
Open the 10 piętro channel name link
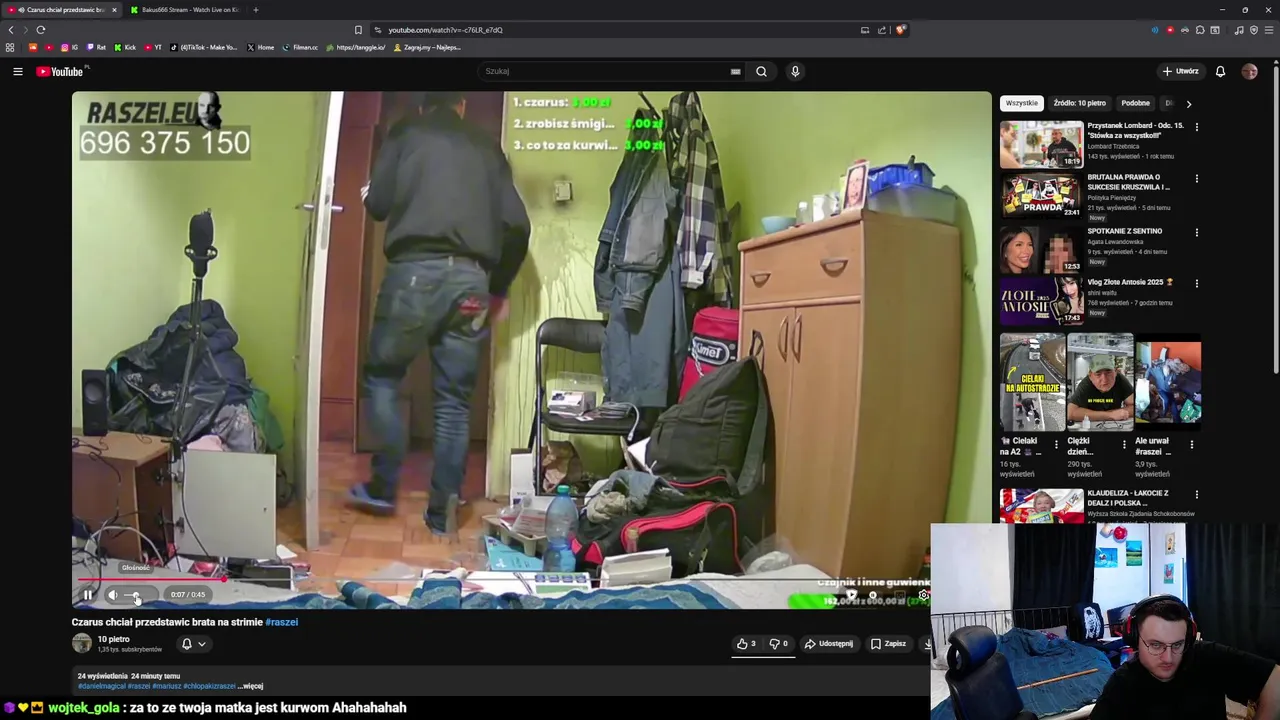[113, 639]
